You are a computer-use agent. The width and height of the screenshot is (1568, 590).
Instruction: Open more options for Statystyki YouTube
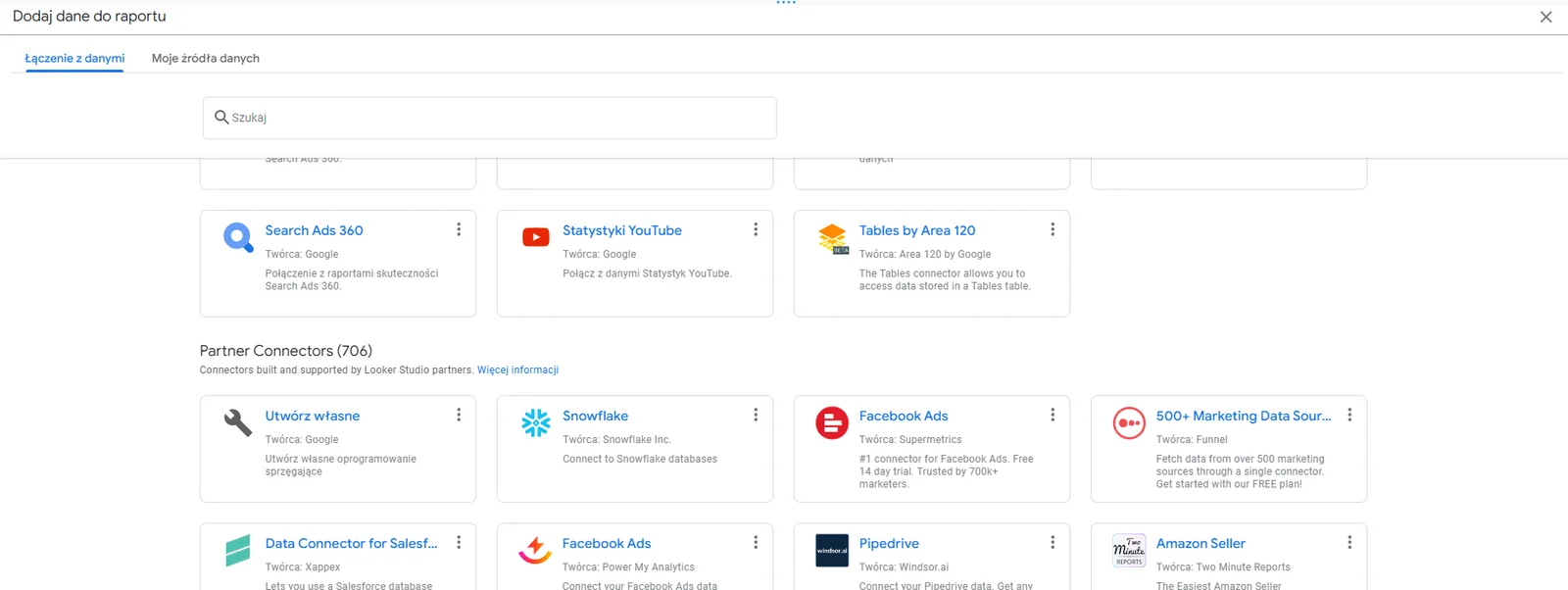756,229
